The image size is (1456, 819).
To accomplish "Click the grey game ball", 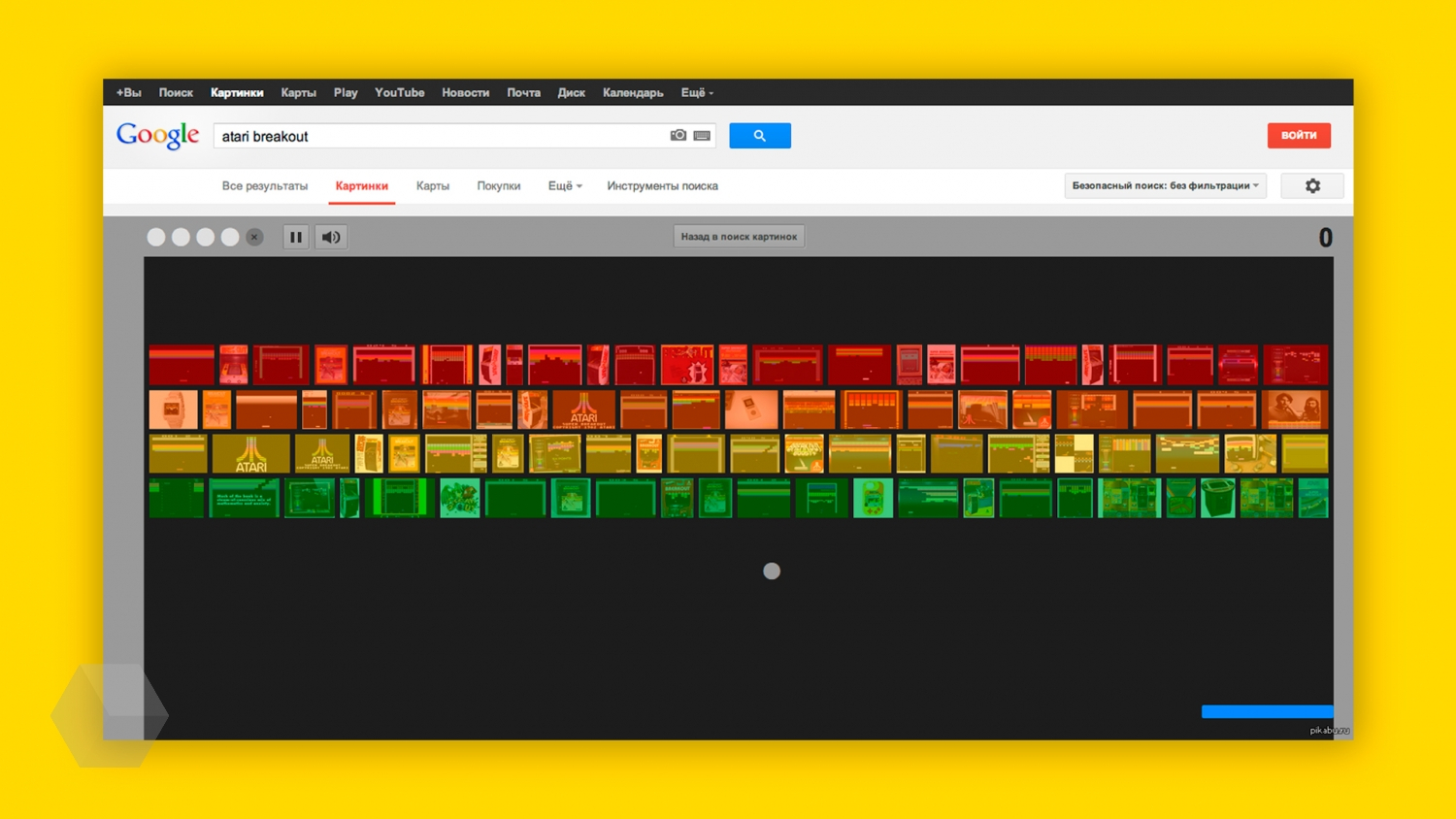I will (x=772, y=572).
